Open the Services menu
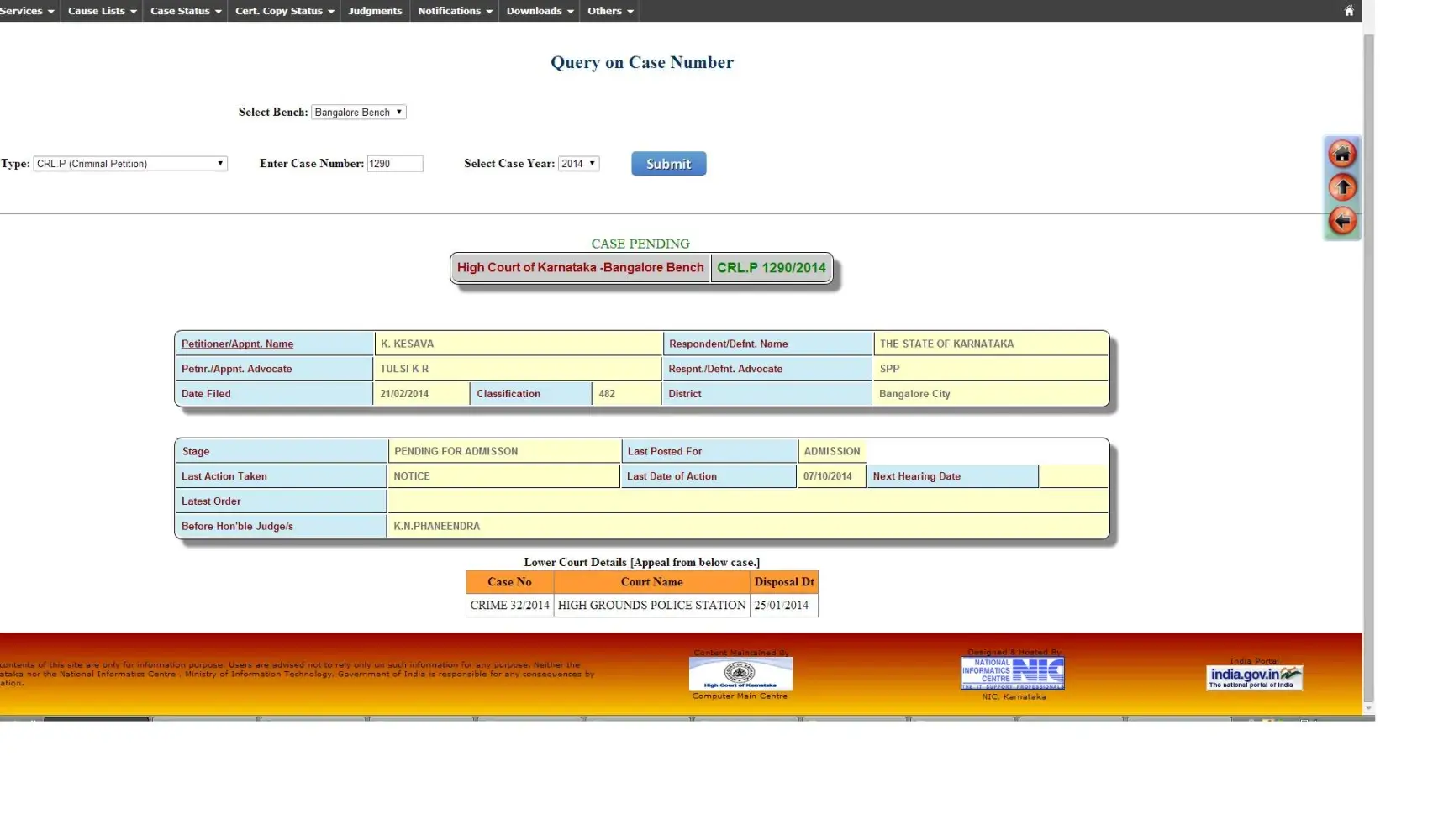Image resolution: width=1454 pixels, height=840 pixels. click(x=27, y=11)
